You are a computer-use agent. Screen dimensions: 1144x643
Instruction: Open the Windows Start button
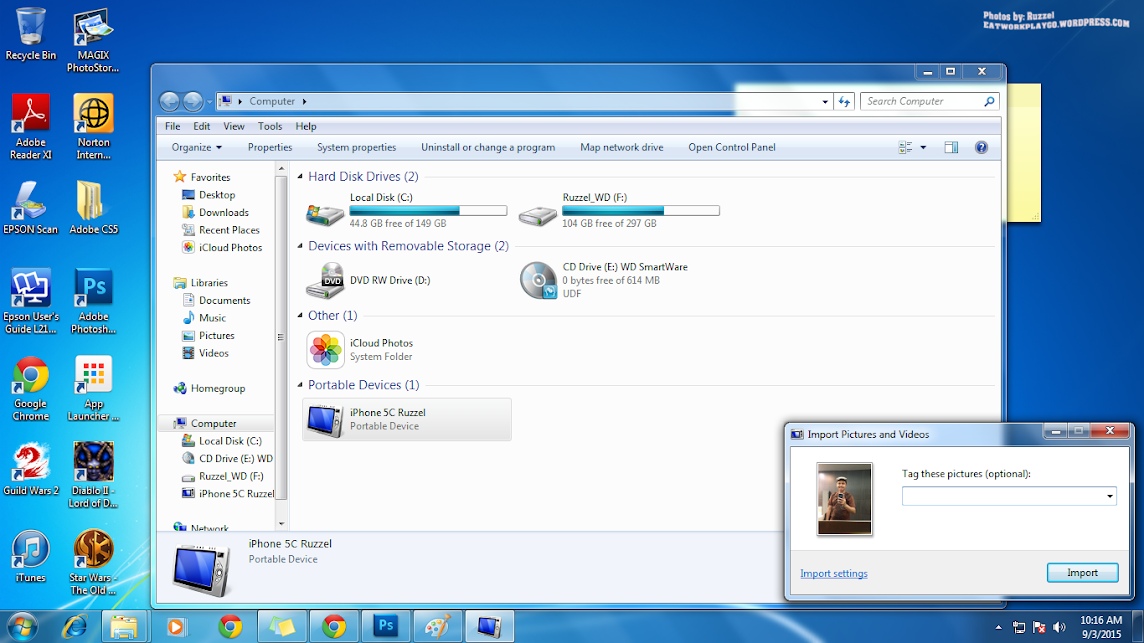(22, 626)
